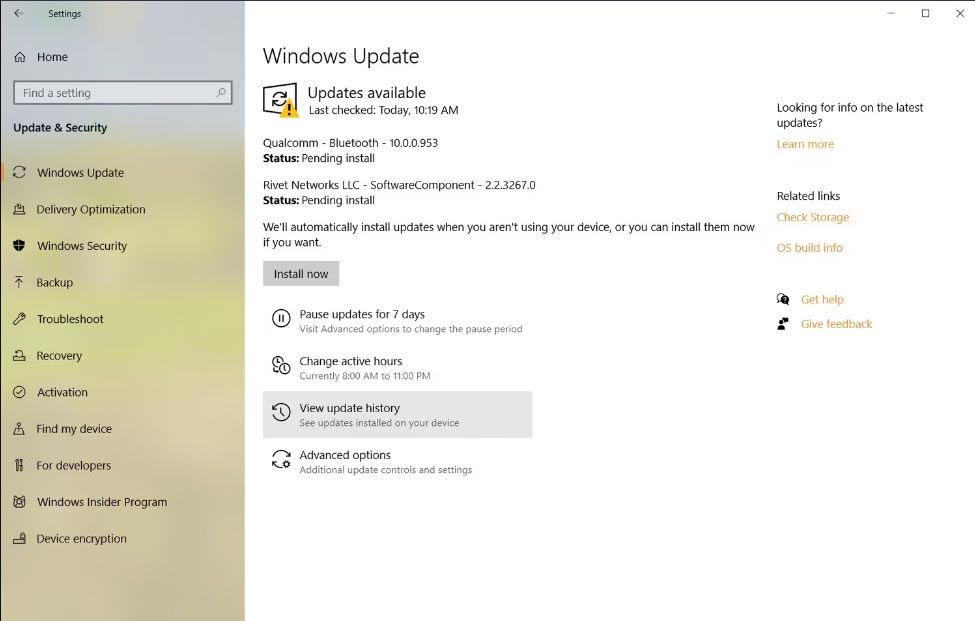Open Windows Insider Program page
The height and width of the screenshot is (621, 975).
point(102,502)
